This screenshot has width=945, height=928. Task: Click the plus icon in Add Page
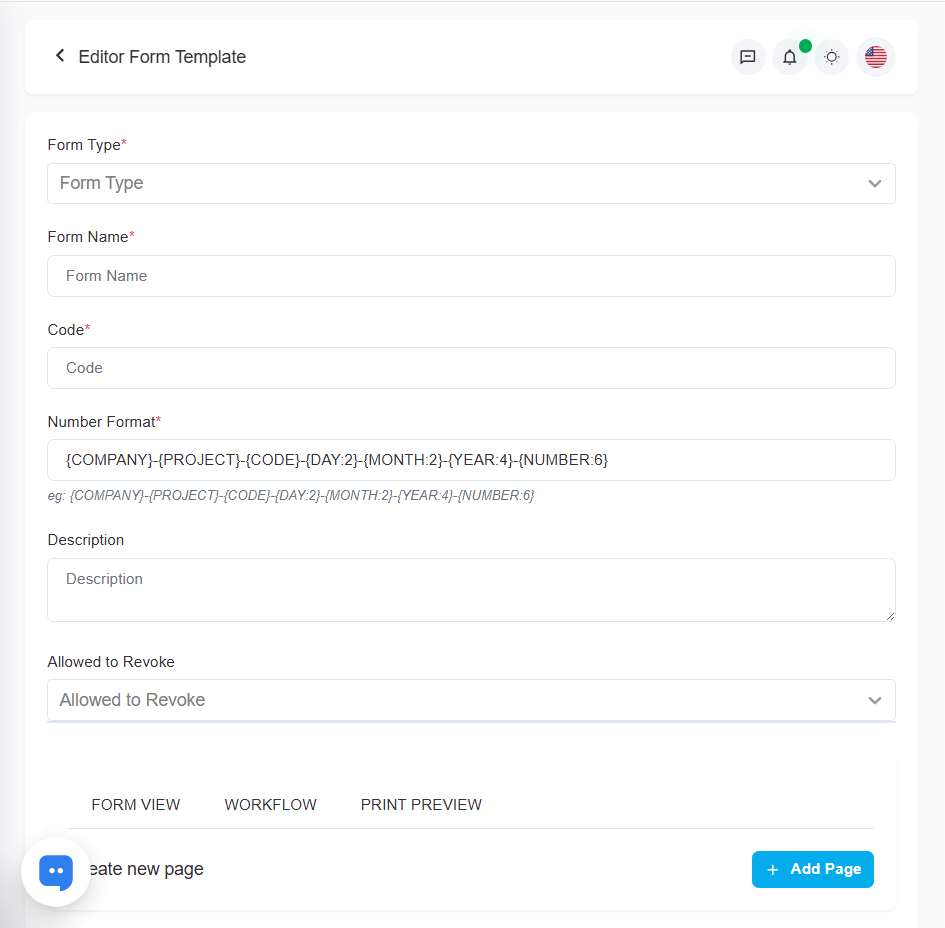coord(772,870)
